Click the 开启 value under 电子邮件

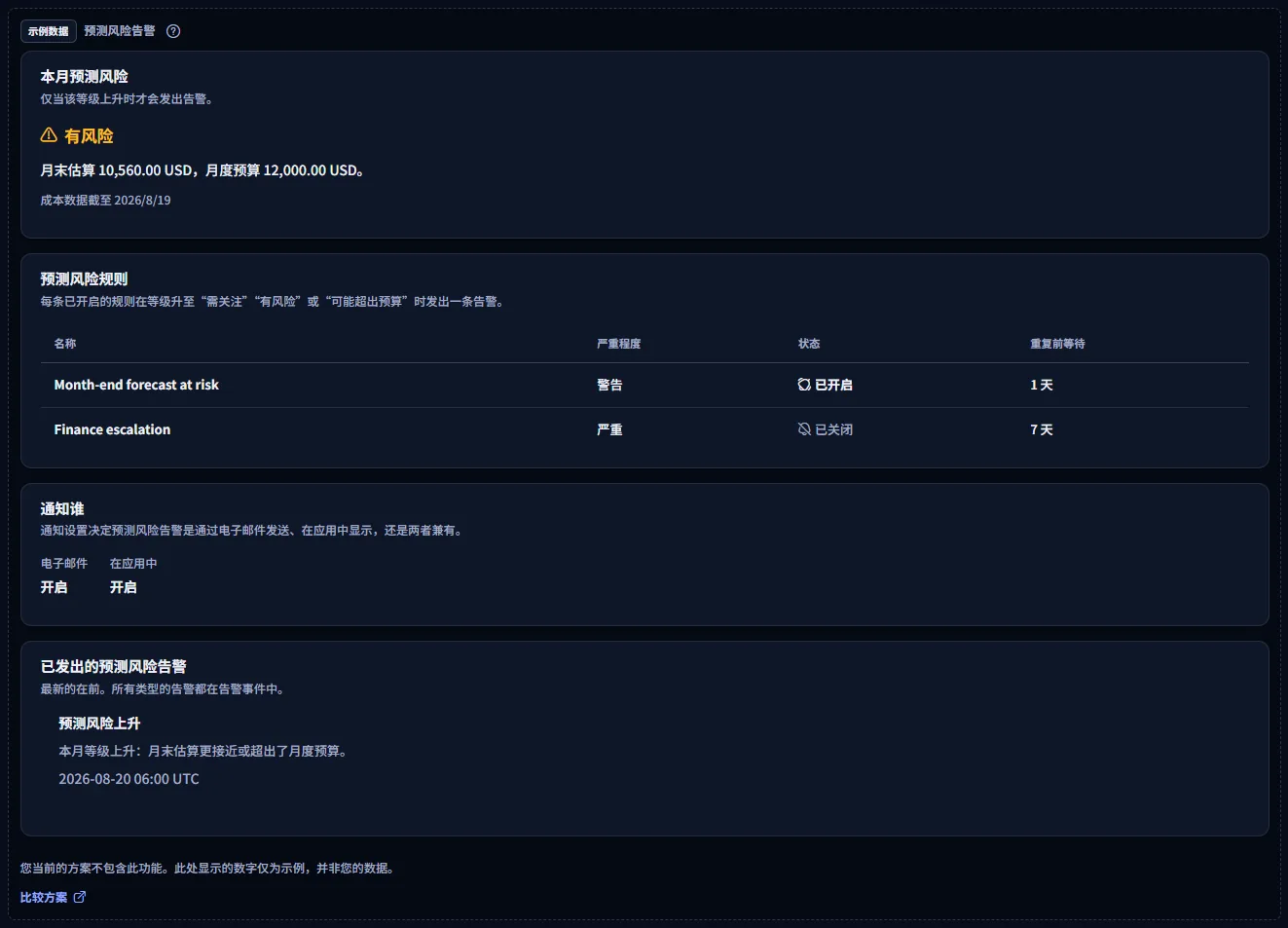click(x=55, y=587)
